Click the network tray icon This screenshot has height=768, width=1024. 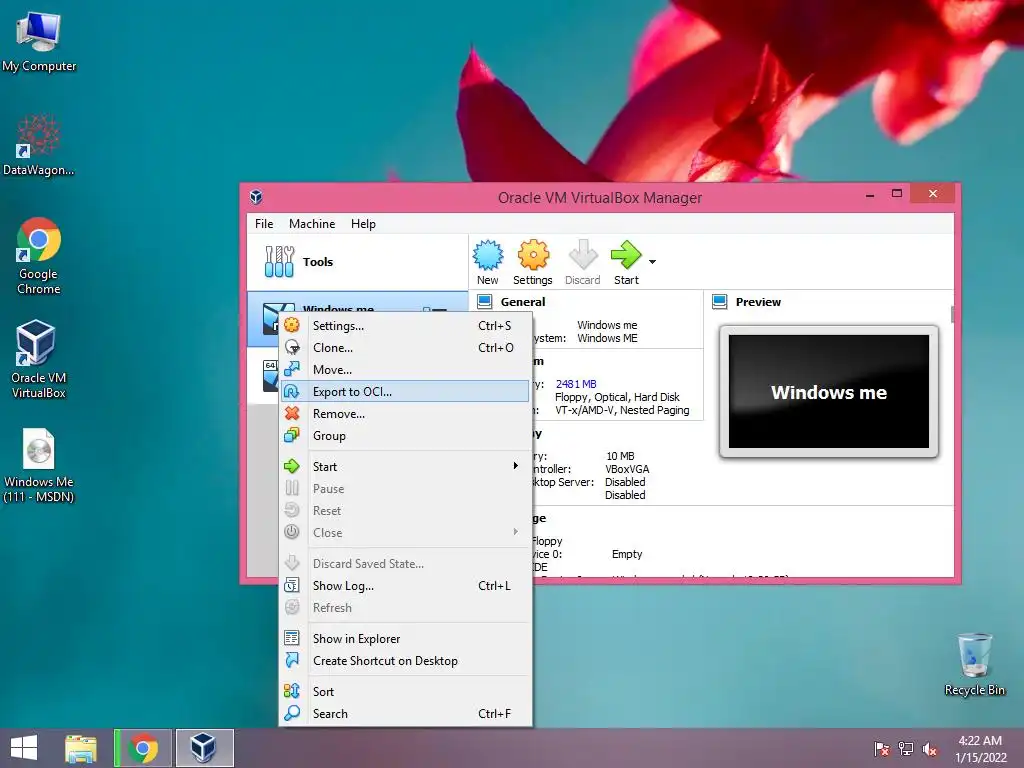906,749
